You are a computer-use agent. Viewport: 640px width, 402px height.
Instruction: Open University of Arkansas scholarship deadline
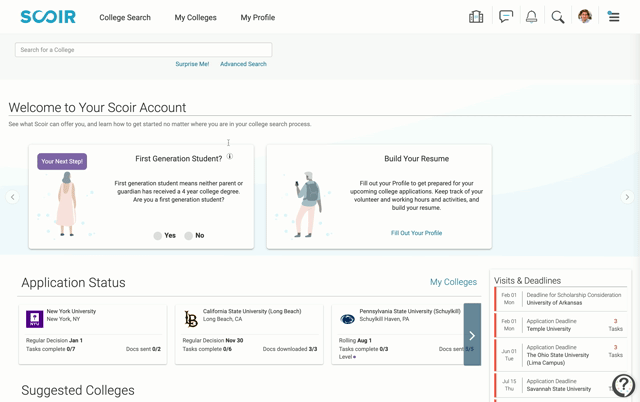click(561, 299)
